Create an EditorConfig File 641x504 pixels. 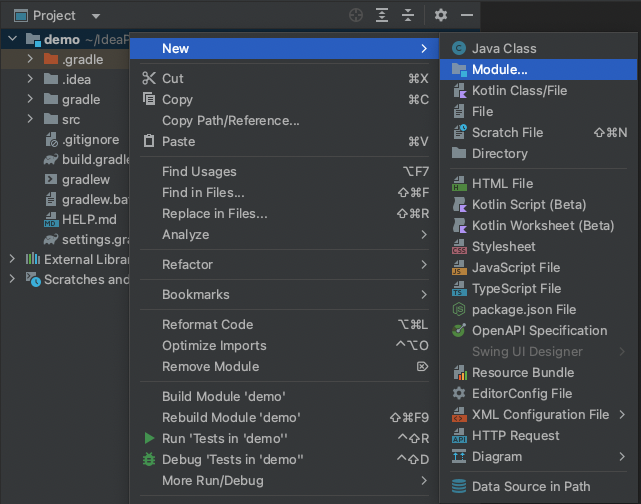[538, 394]
